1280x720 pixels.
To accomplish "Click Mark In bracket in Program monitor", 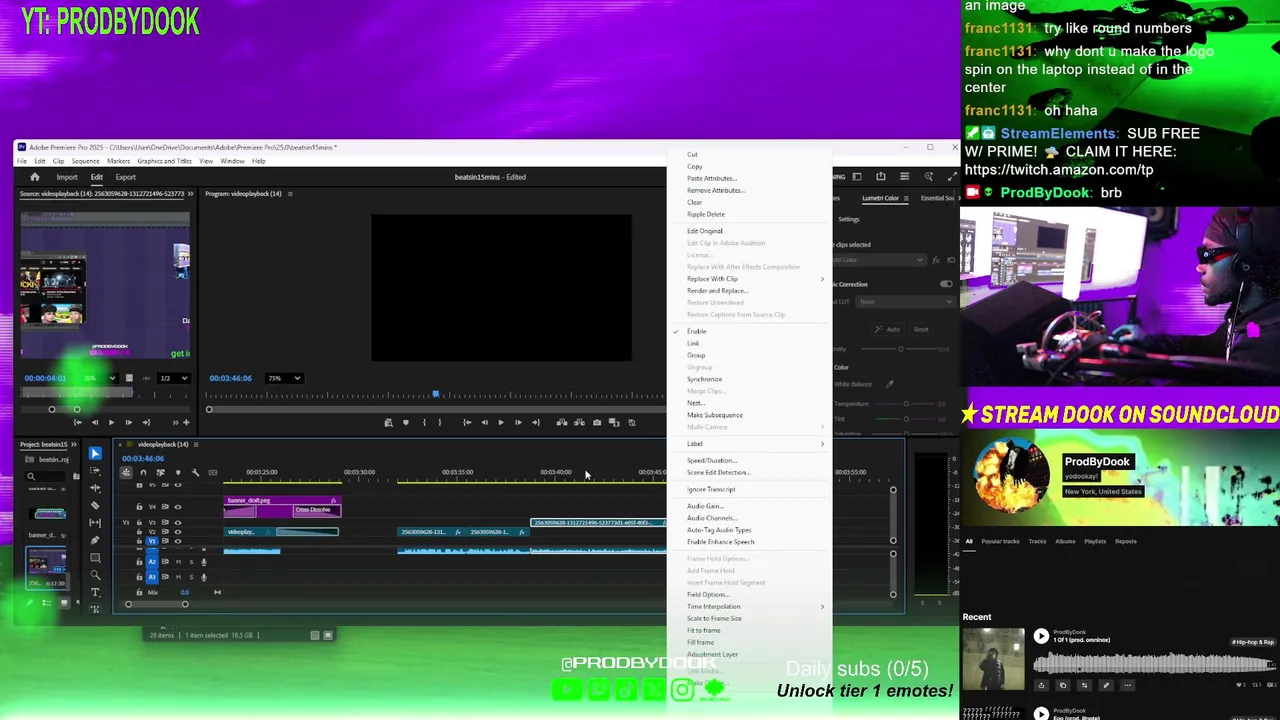I will click(x=424, y=423).
